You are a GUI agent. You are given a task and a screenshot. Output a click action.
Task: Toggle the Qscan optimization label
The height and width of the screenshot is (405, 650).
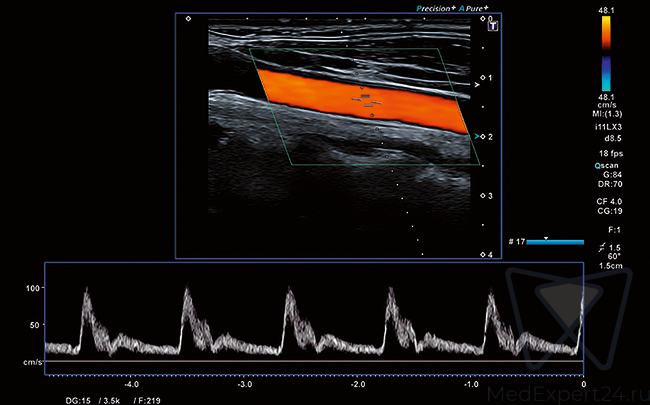(x=606, y=165)
